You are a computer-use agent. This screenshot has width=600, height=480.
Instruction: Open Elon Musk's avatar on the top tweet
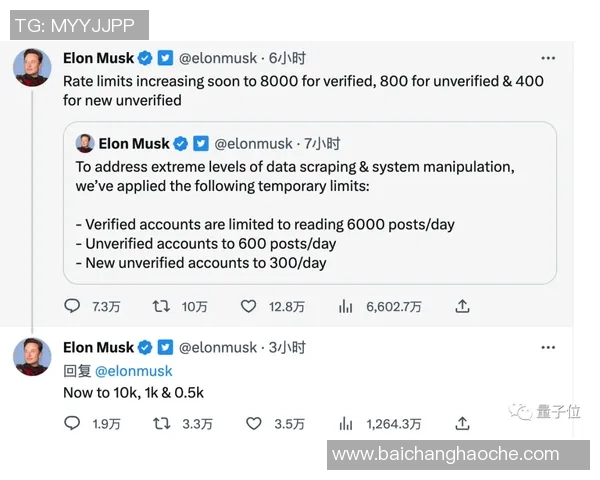coord(32,67)
